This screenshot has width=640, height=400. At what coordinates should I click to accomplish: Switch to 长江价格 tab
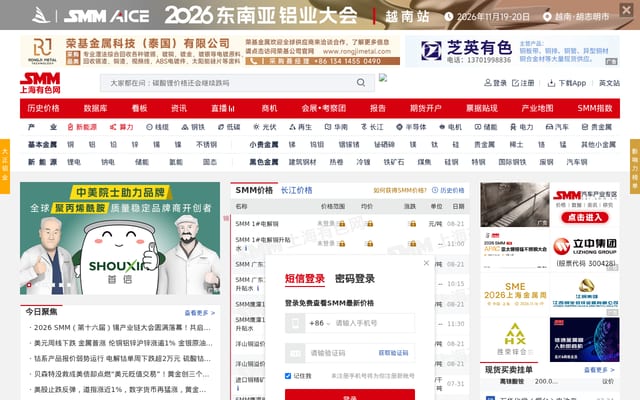[x=297, y=190]
